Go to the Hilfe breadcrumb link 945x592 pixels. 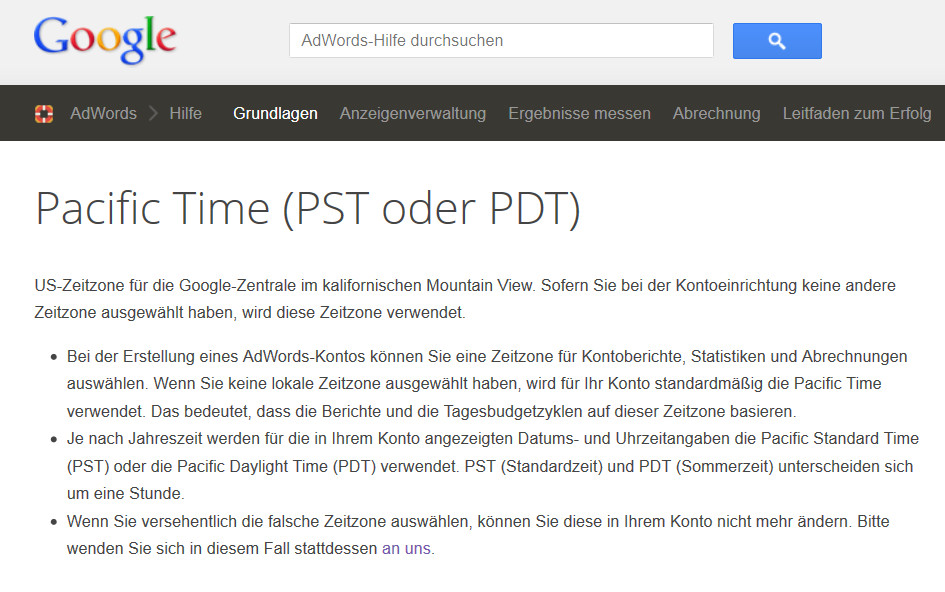click(186, 113)
